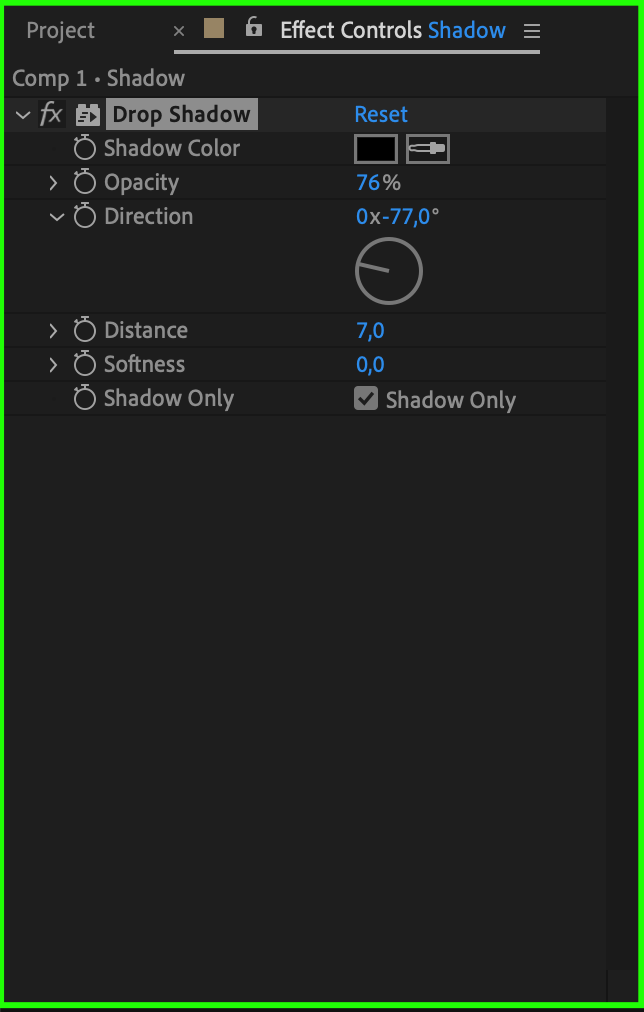Reset the Drop Shadow effect
The height and width of the screenshot is (1012, 644).
tap(381, 114)
